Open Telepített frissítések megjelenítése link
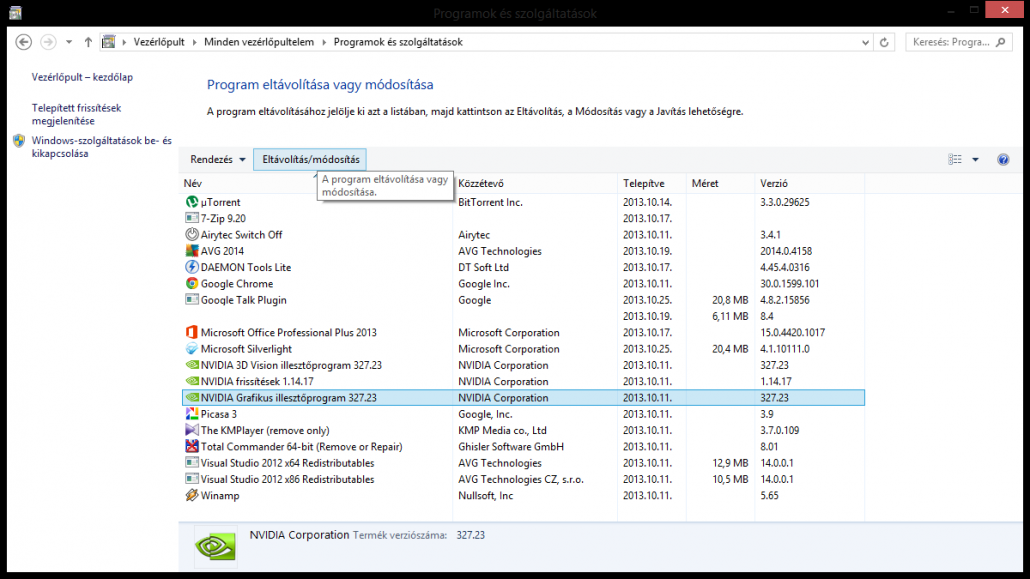1030x579 pixels. pos(76,114)
